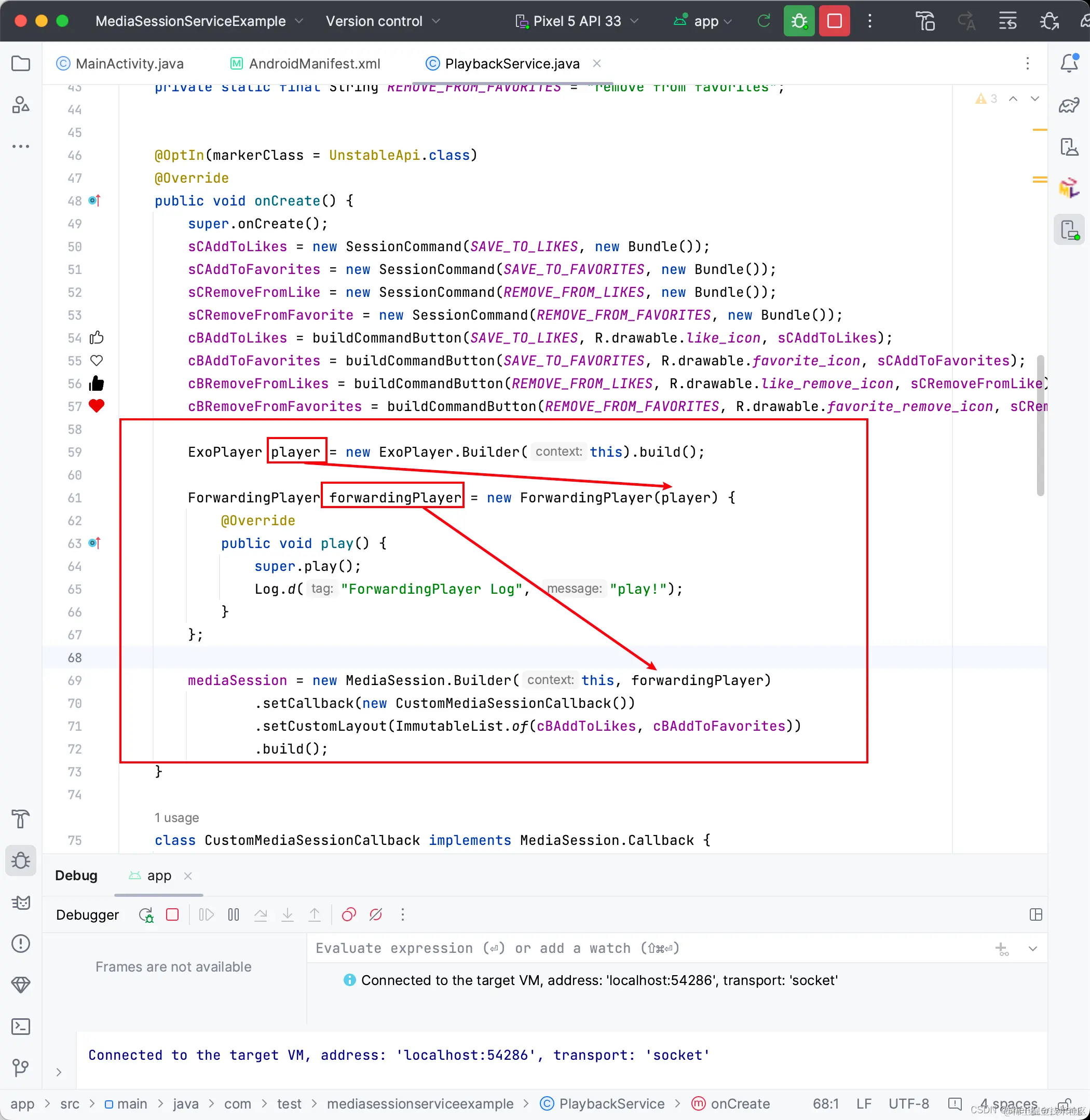The image size is (1090, 1120).
Task: Open the Git version control tool window
Action: (x=21, y=1068)
